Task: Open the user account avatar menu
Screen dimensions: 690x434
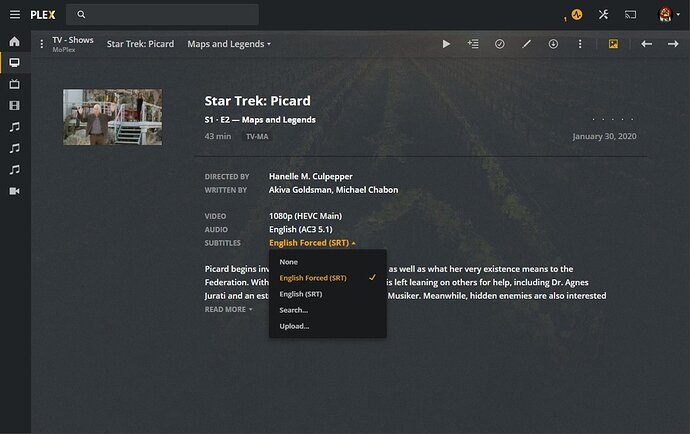Action: click(x=668, y=15)
